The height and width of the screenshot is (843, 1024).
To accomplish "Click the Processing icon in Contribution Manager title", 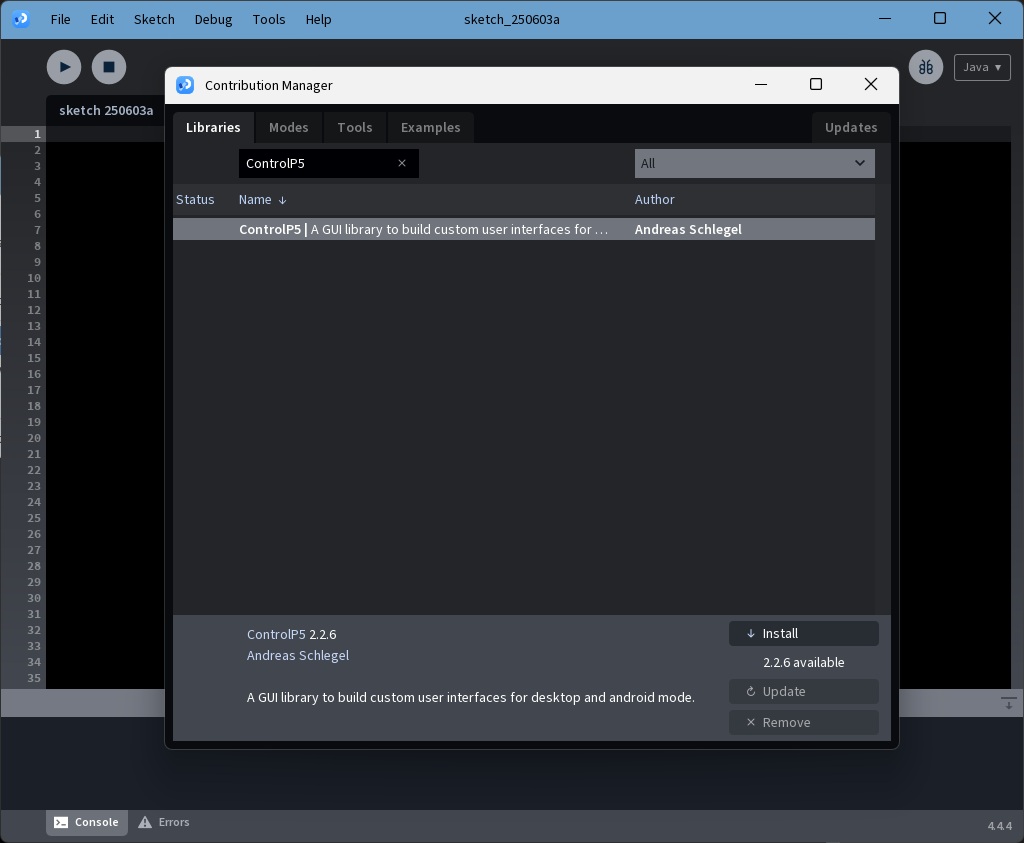I will 185,85.
